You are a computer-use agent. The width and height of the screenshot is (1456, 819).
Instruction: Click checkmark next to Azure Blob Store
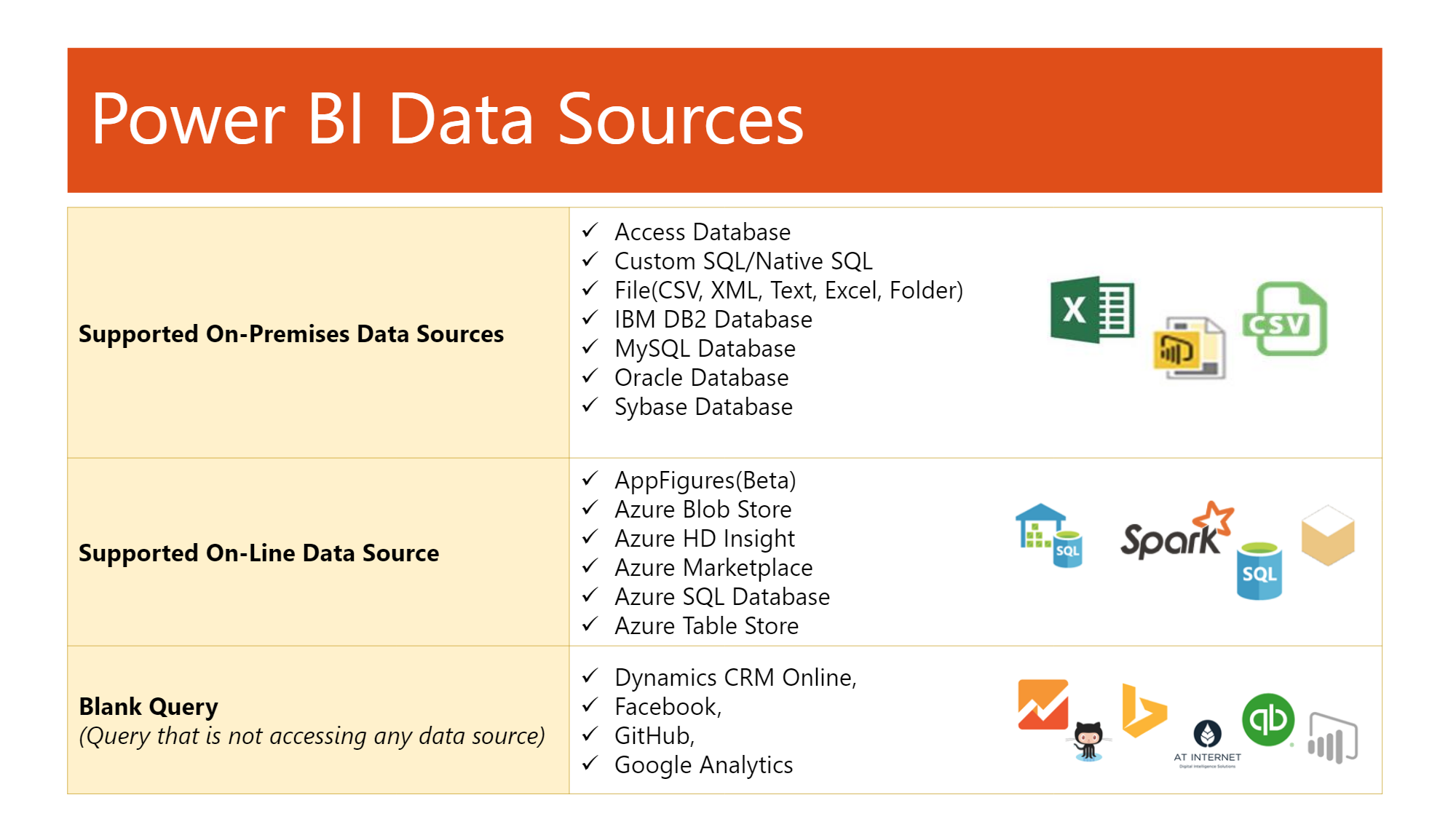tap(590, 508)
